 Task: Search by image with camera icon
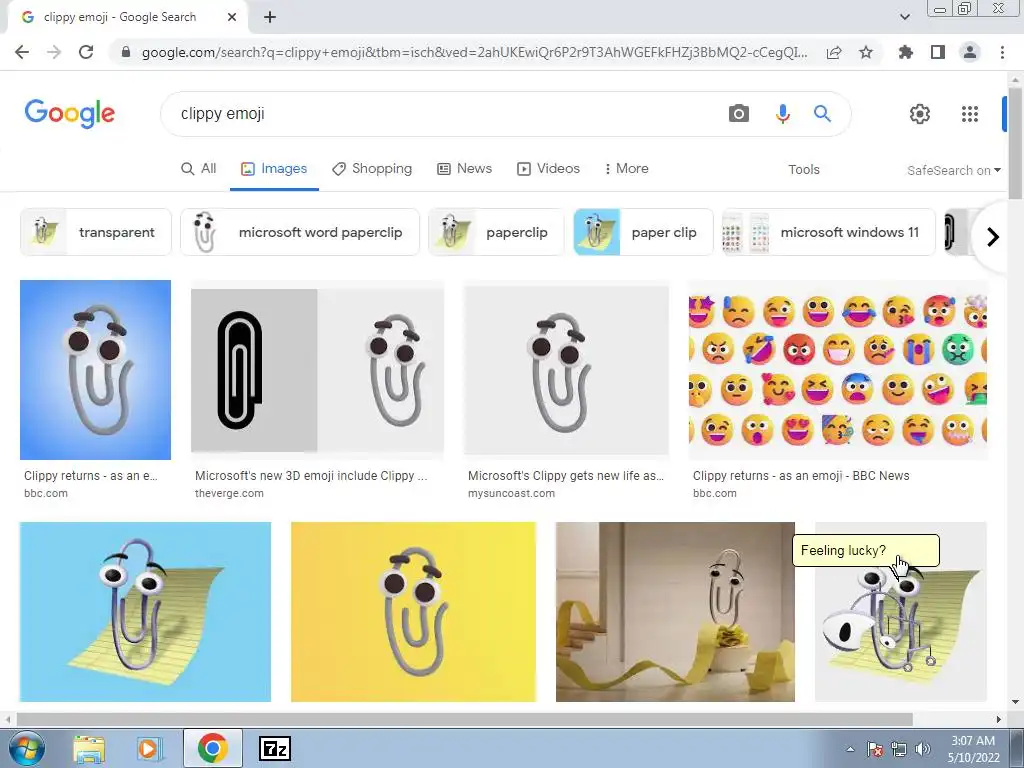pyautogui.click(x=739, y=114)
